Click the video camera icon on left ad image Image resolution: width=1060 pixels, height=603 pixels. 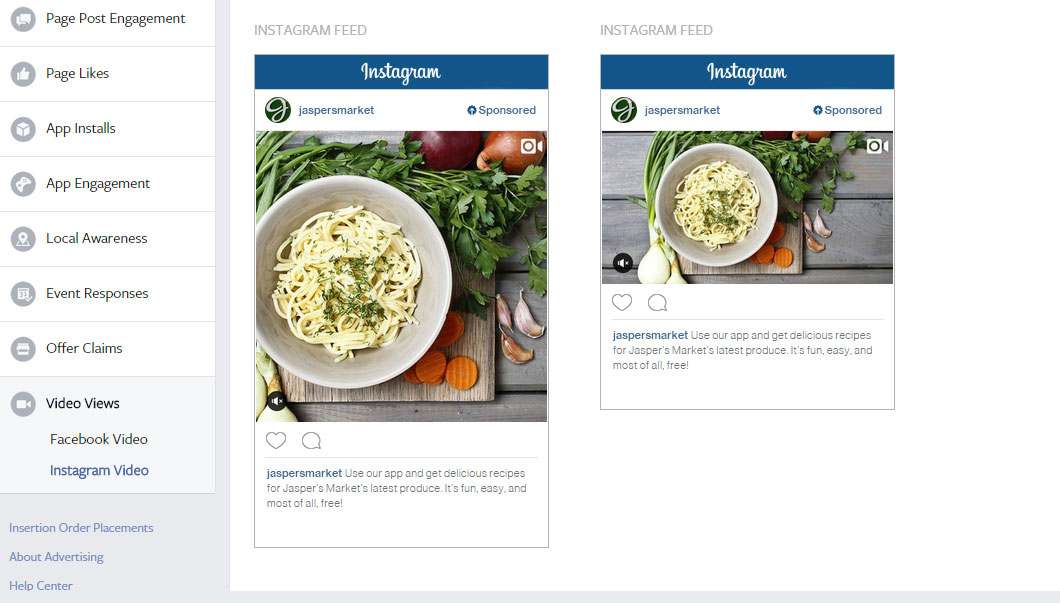531,146
